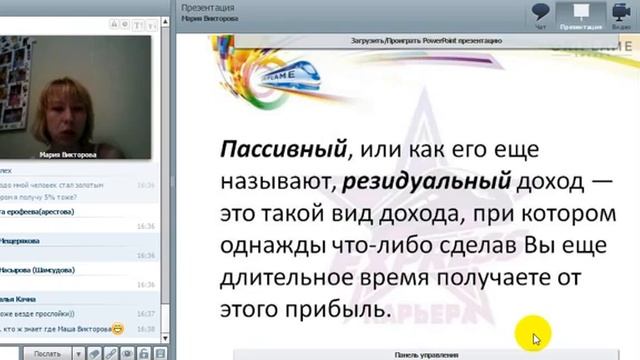640x360 pixels.
Task: Click the chat scrollbar up arrow
Action: click(x=165, y=21)
